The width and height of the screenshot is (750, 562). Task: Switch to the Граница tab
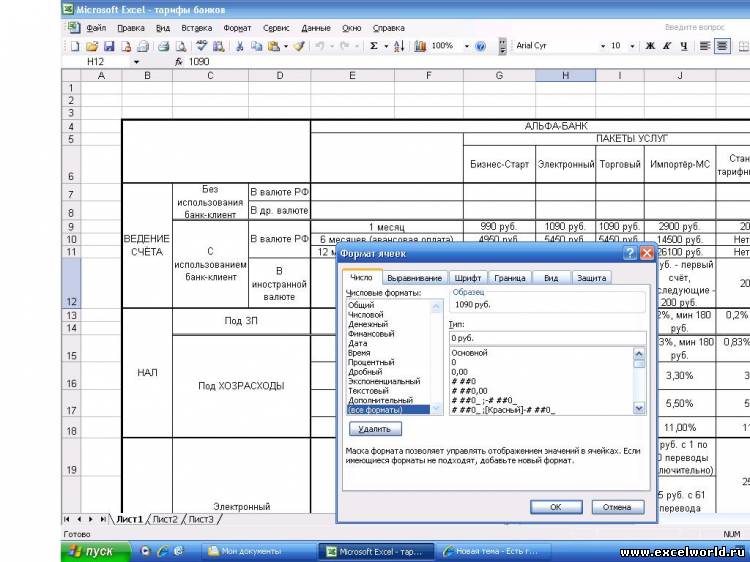509,278
